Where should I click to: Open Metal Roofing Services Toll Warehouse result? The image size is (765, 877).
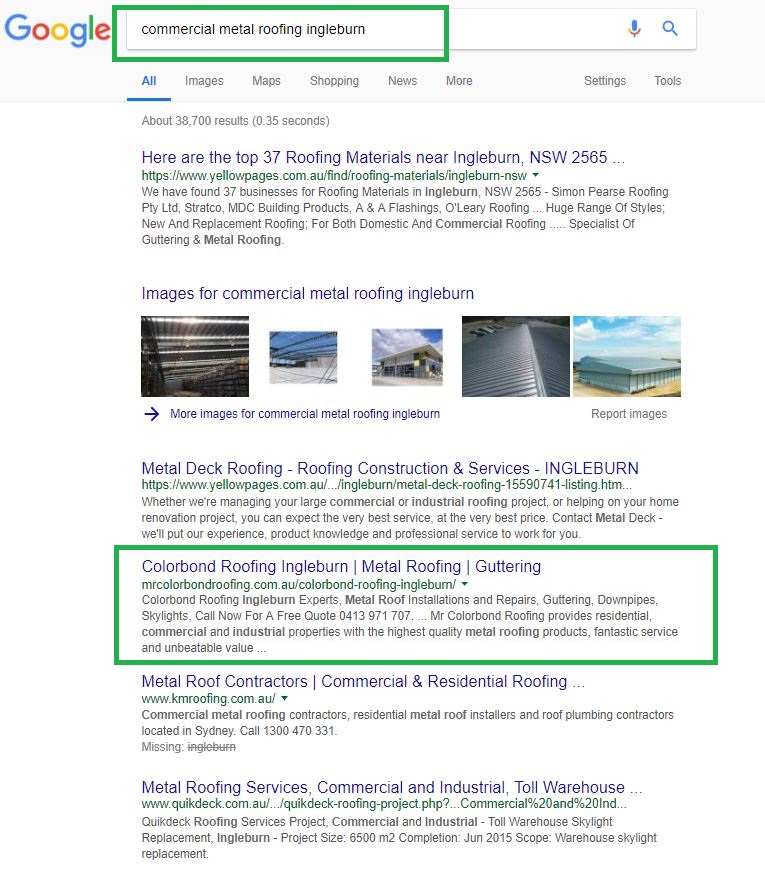391,787
